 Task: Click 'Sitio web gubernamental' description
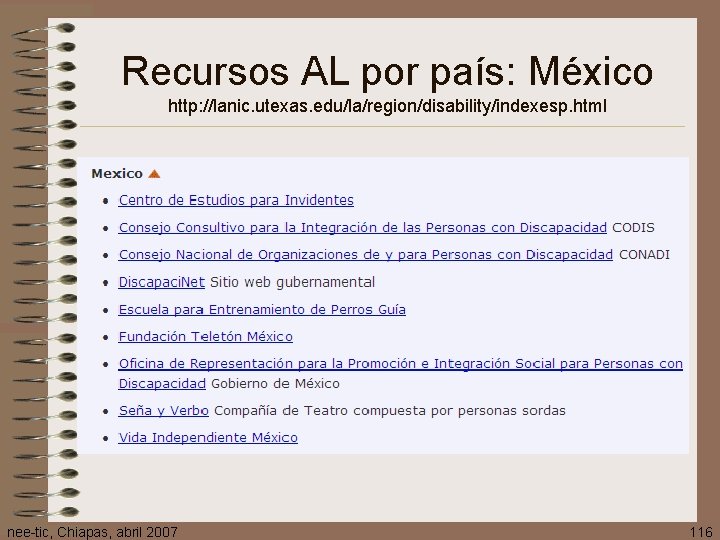tap(292, 282)
